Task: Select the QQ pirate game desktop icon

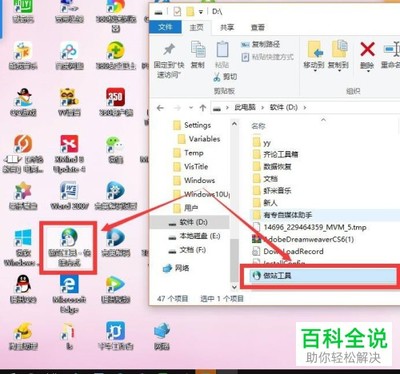Action: pyautogui.click(x=23, y=102)
